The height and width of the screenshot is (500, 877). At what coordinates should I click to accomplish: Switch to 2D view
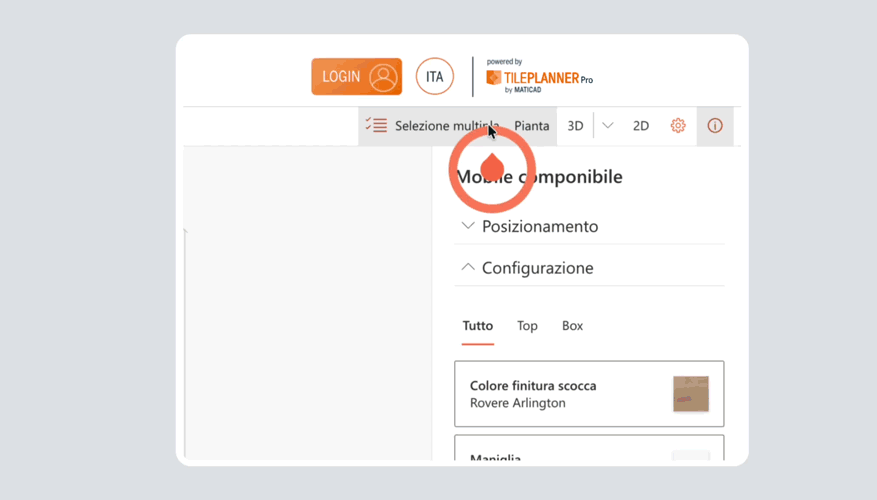[x=641, y=126]
